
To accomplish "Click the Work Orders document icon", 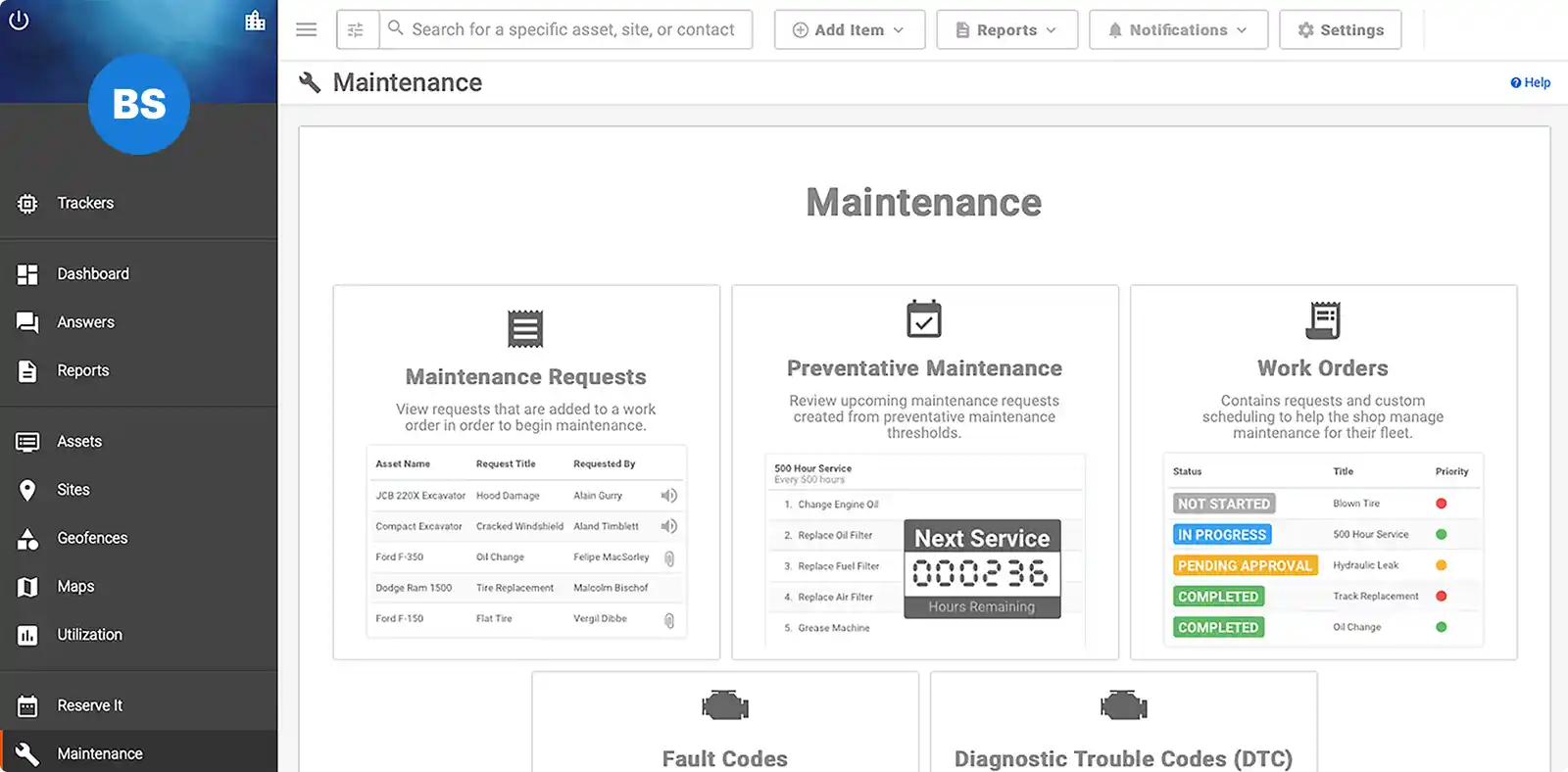I will (1323, 319).
